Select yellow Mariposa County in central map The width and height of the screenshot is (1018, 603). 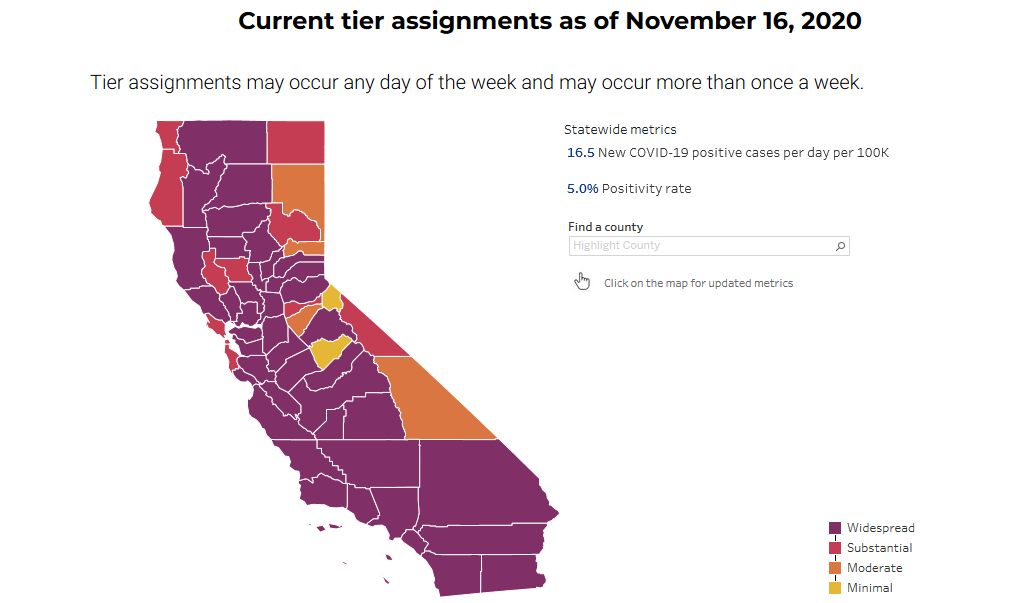point(328,352)
